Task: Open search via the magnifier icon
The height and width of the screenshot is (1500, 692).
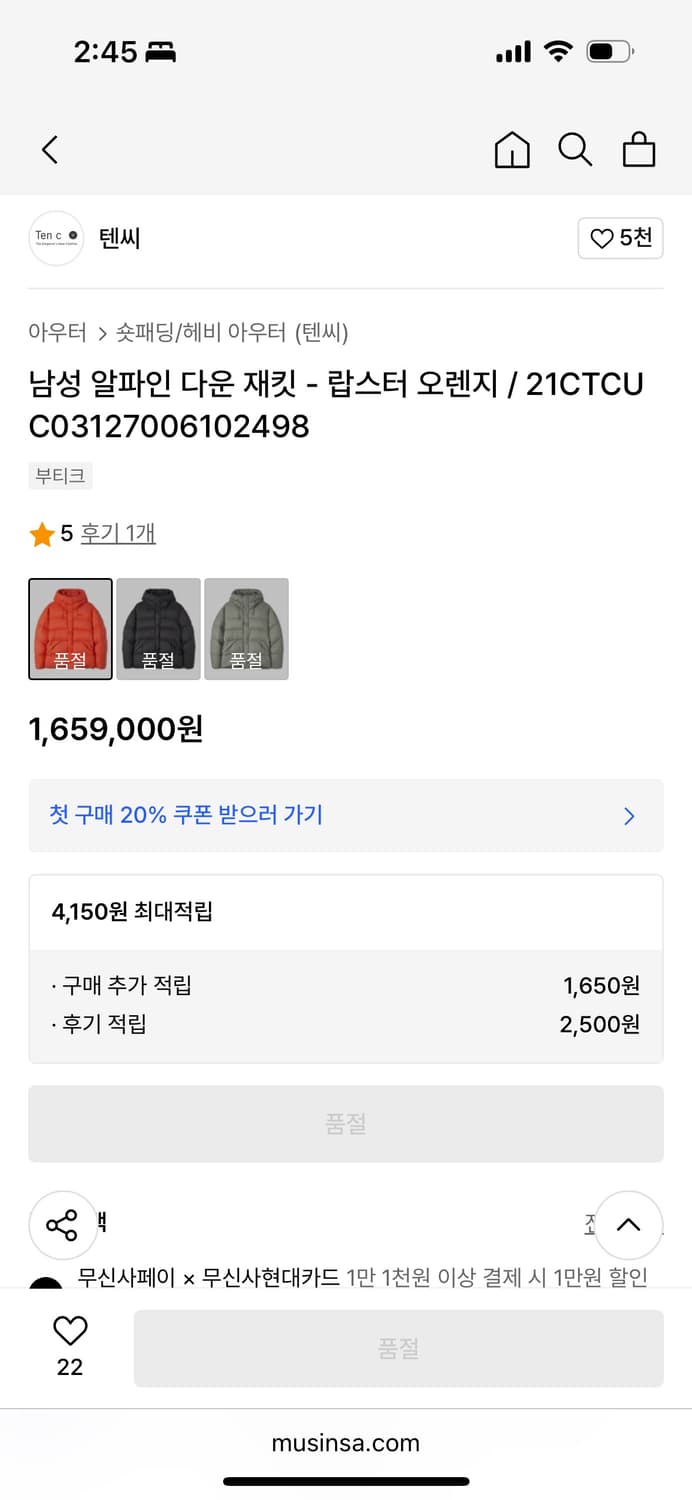Action: [x=575, y=149]
